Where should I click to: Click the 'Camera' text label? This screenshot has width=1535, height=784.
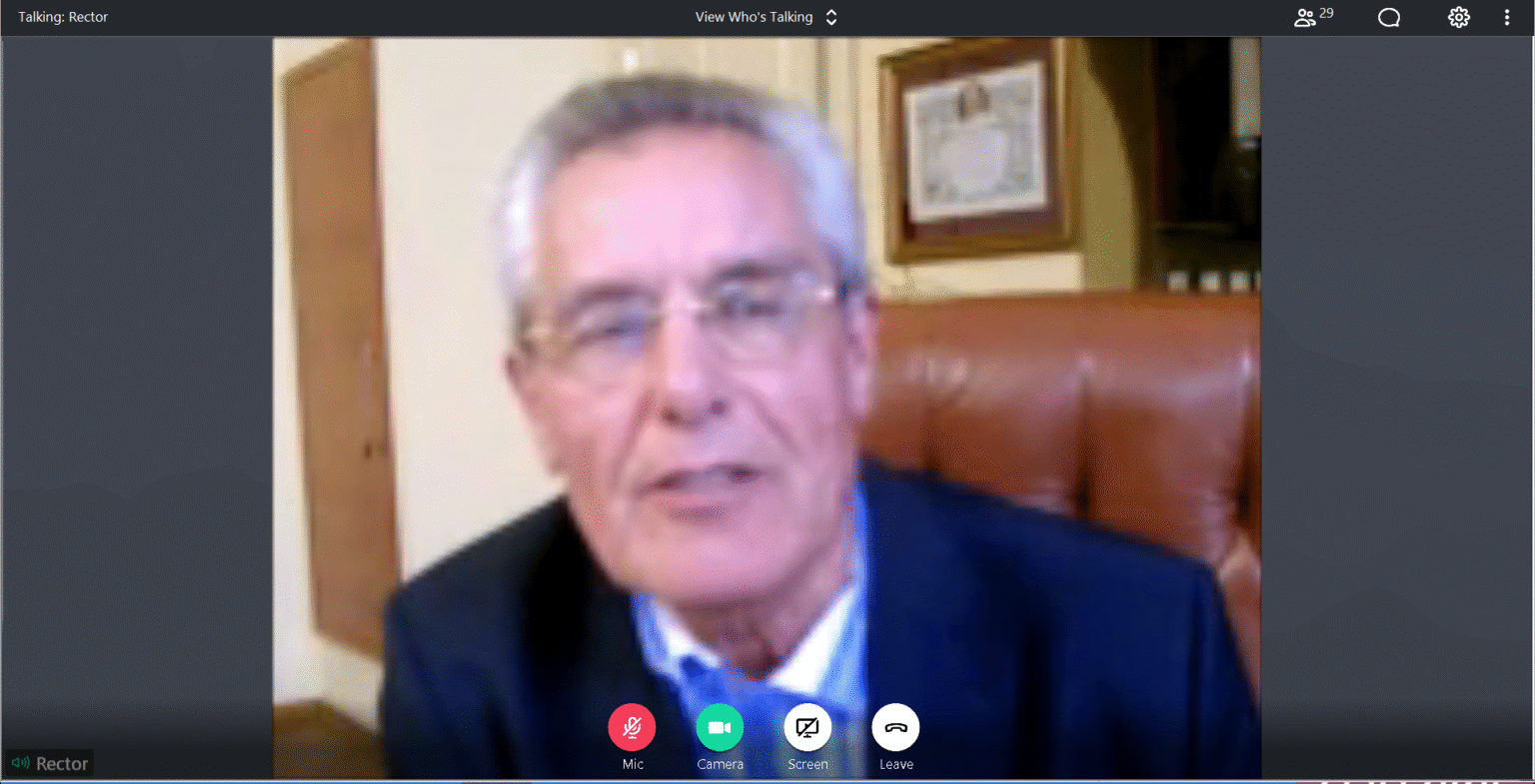click(720, 764)
